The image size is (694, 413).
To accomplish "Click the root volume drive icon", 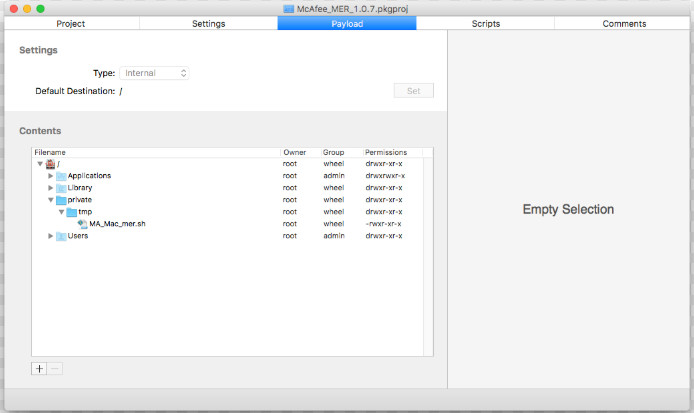I will [x=50, y=164].
